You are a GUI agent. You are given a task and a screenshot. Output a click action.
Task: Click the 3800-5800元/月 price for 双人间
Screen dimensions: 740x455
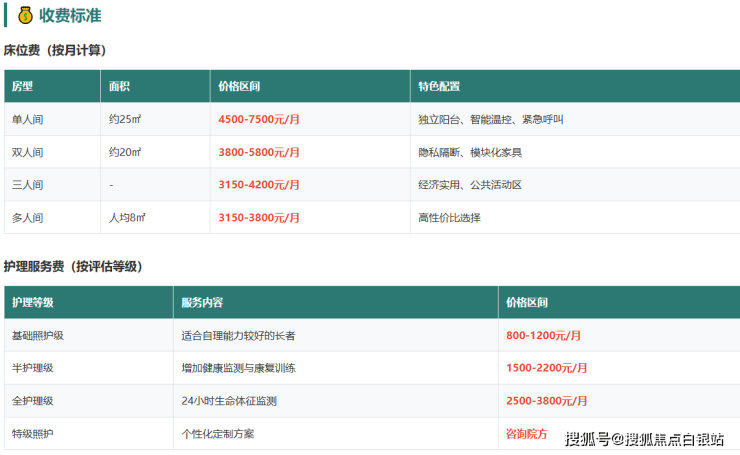coord(259,152)
